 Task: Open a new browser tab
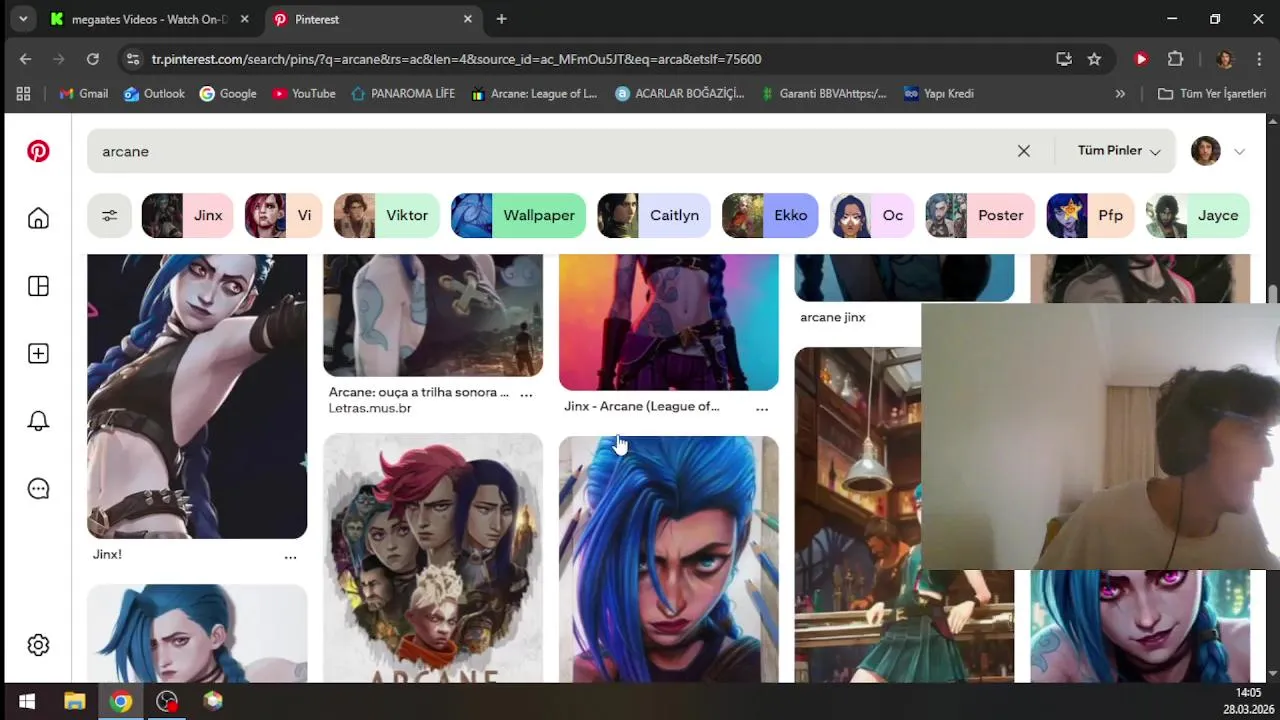point(501,19)
